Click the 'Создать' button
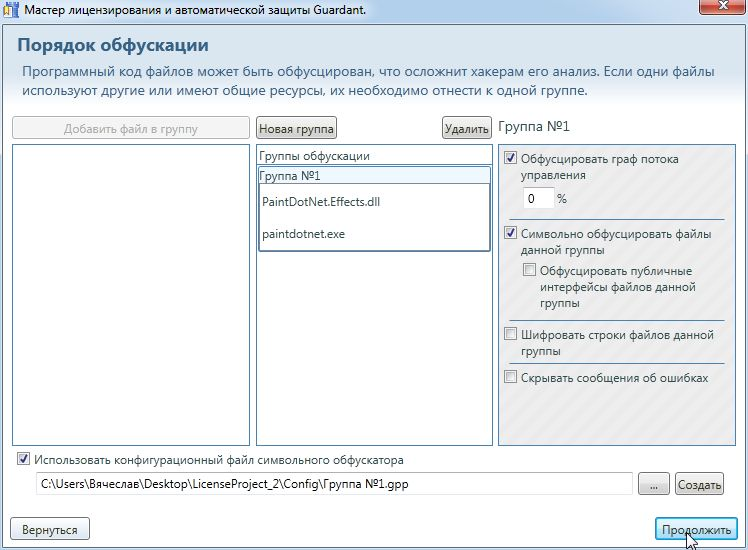Image resolution: width=748 pixels, height=550 pixels. click(x=699, y=484)
